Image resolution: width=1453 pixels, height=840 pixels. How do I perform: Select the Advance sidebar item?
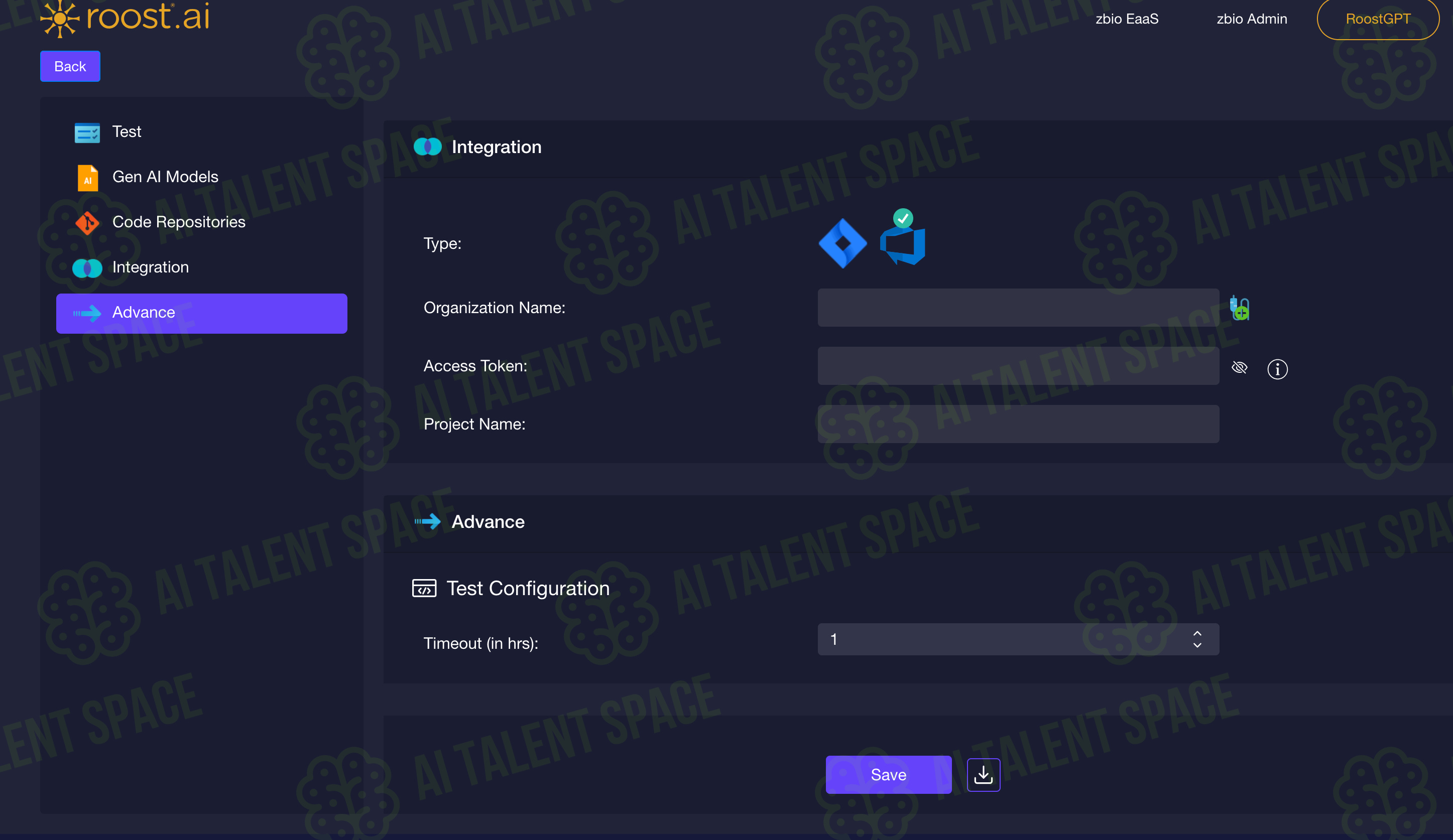[202, 313]
